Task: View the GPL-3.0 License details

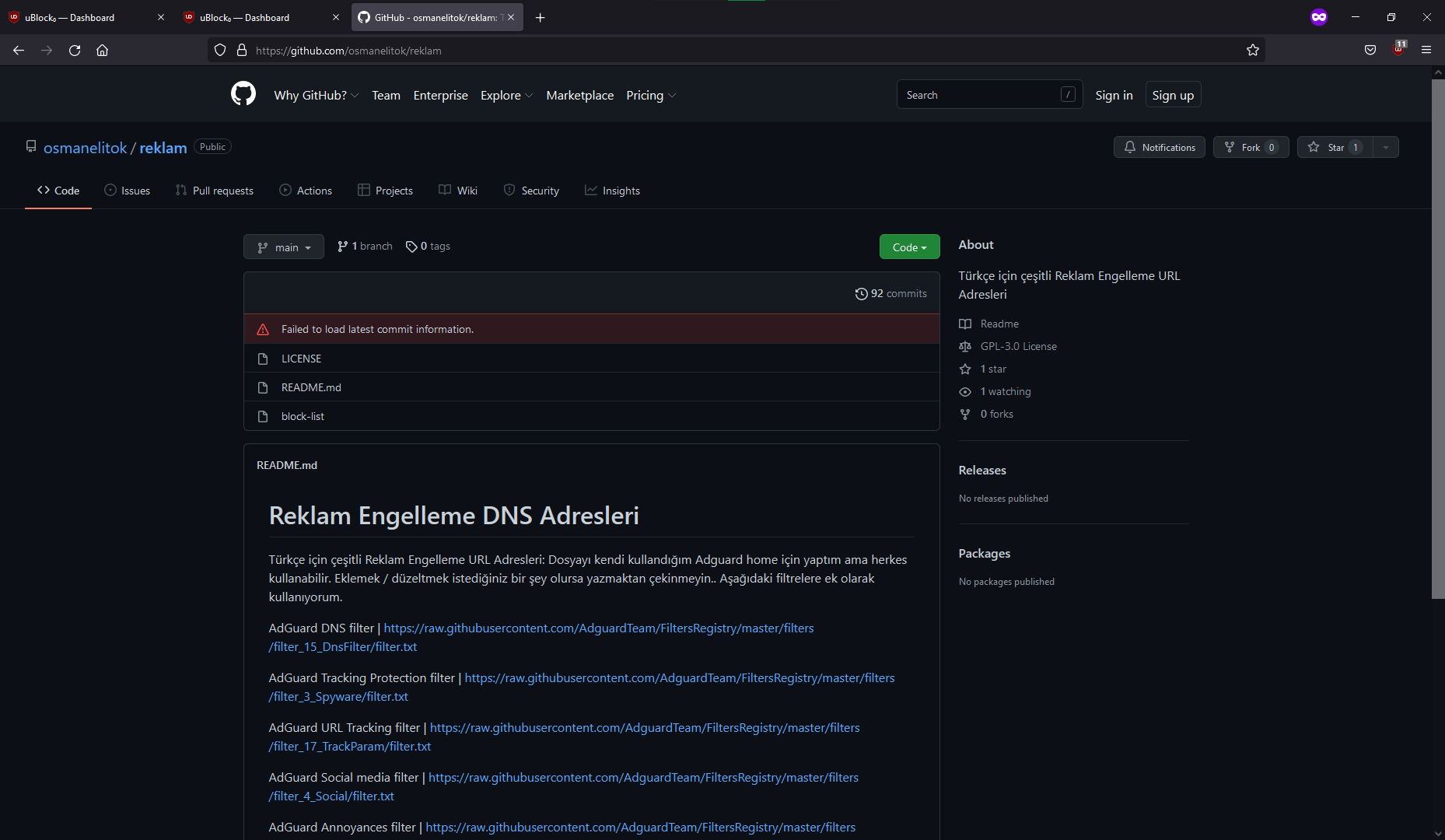Action: [x=1017, y=346]
